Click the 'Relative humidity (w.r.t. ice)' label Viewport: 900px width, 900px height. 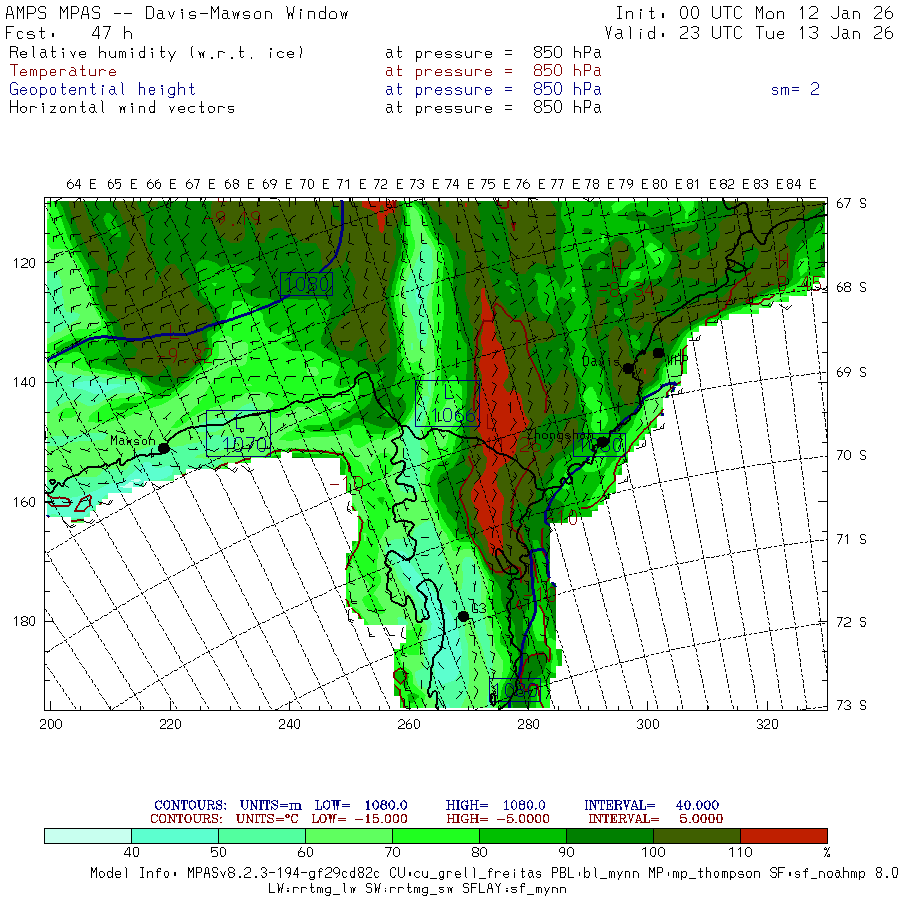156,53
